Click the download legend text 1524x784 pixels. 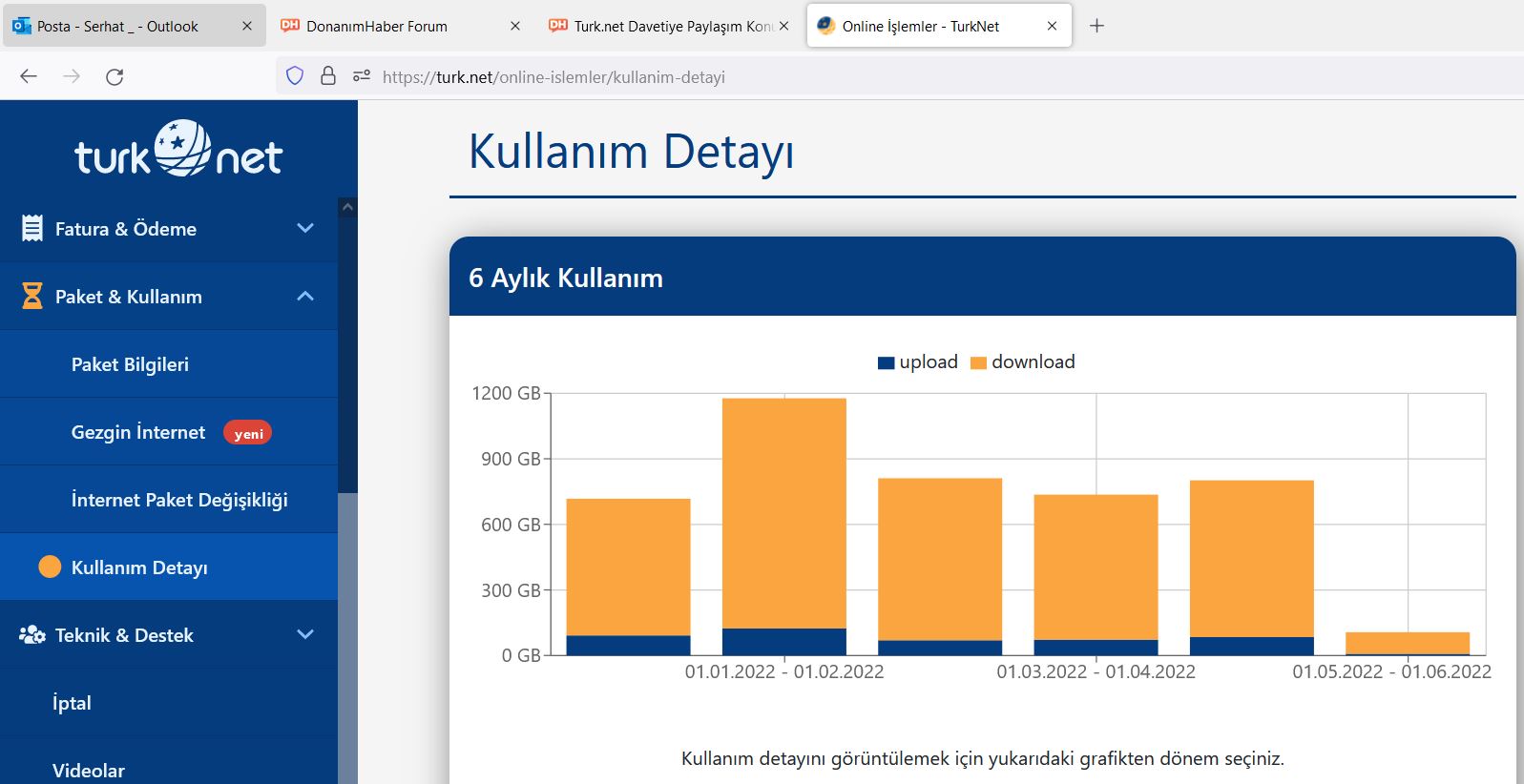tap(1033, 361)
